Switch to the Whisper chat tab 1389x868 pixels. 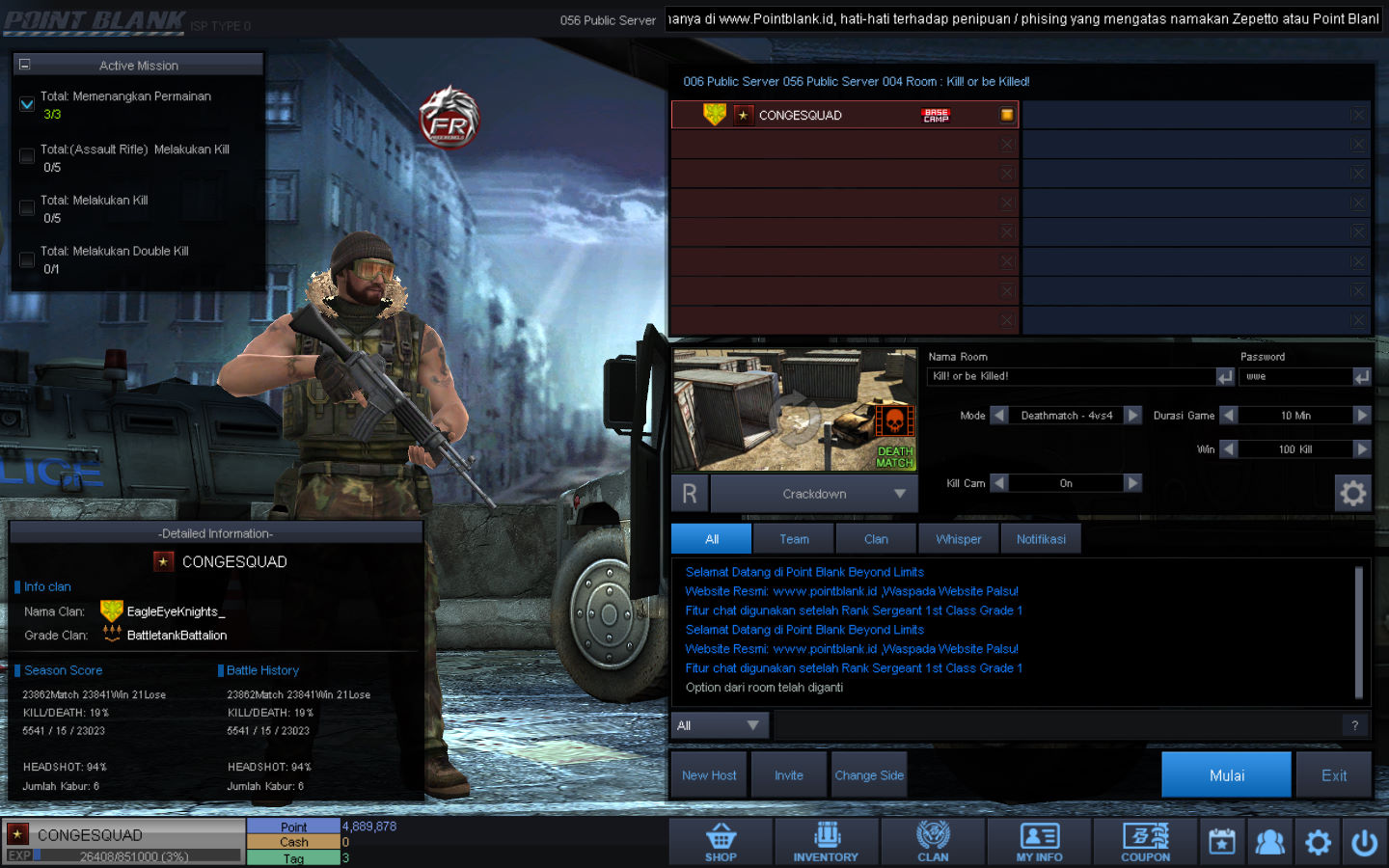[x=958, y=538]
